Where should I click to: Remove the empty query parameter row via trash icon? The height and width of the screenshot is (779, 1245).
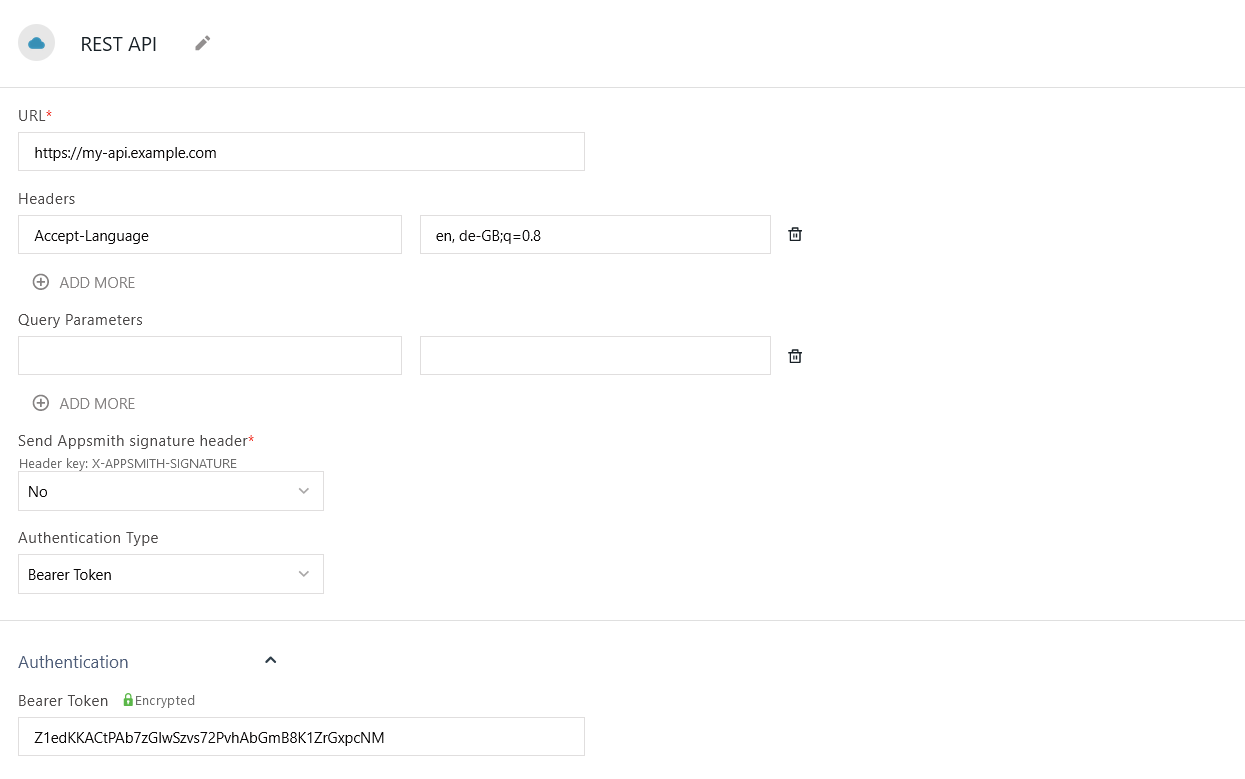[x=794, y=355]
